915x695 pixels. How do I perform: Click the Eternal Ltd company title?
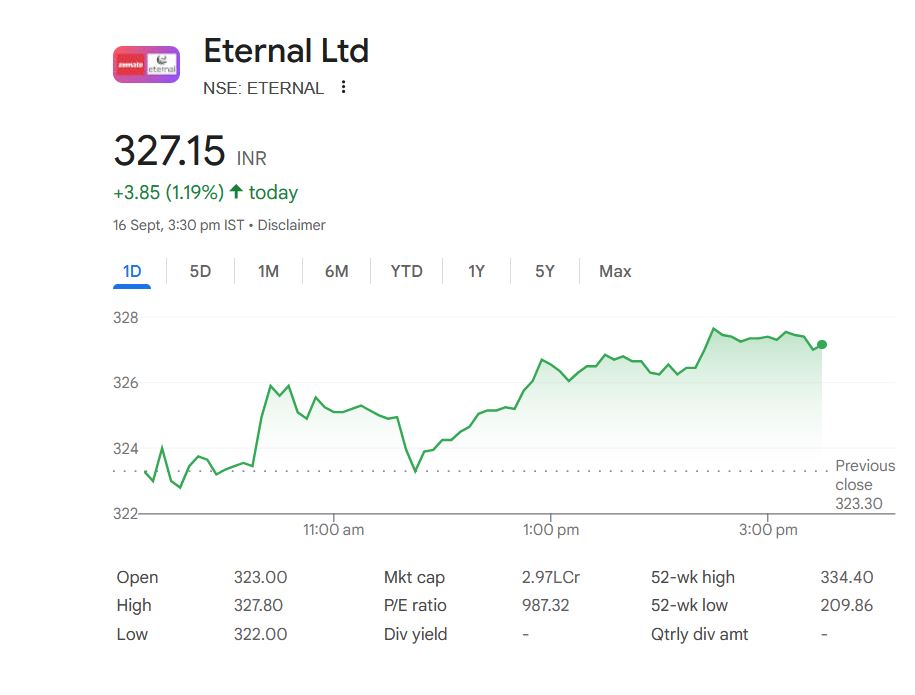(x=286, y=51)
